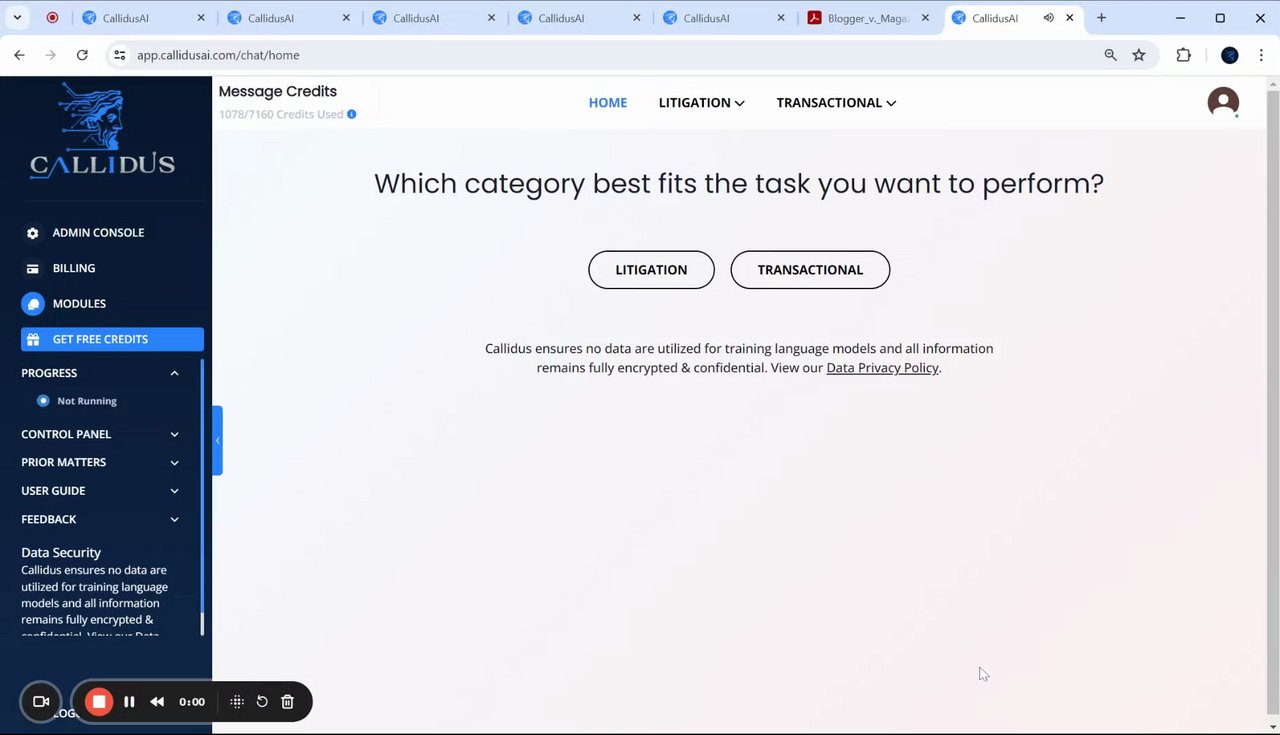Expand the Feedback section
The height and width of the screenshot is (735, 1280).
tap(174, 519)
